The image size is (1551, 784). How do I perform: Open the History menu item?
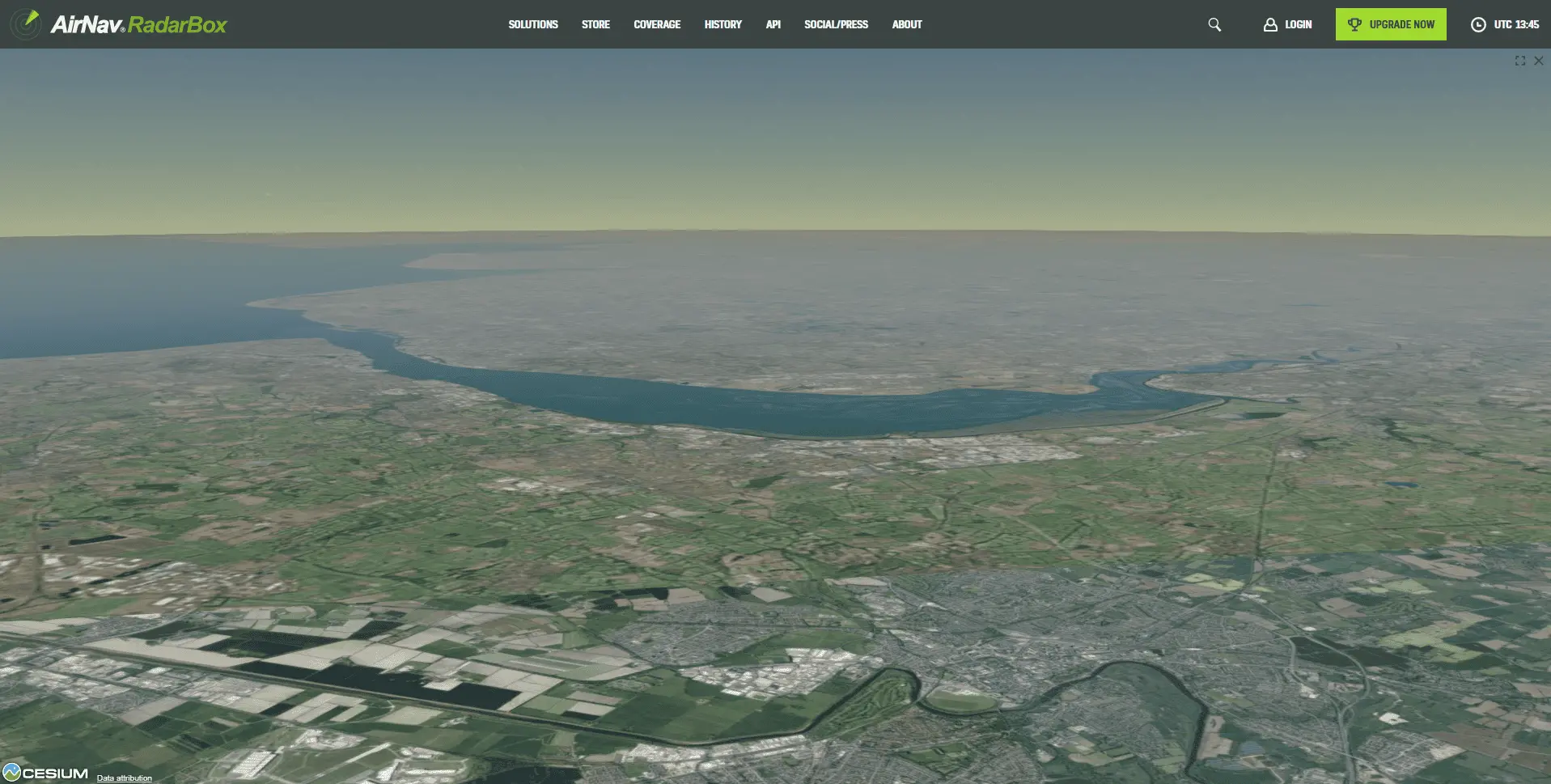(x=723, y=24)
